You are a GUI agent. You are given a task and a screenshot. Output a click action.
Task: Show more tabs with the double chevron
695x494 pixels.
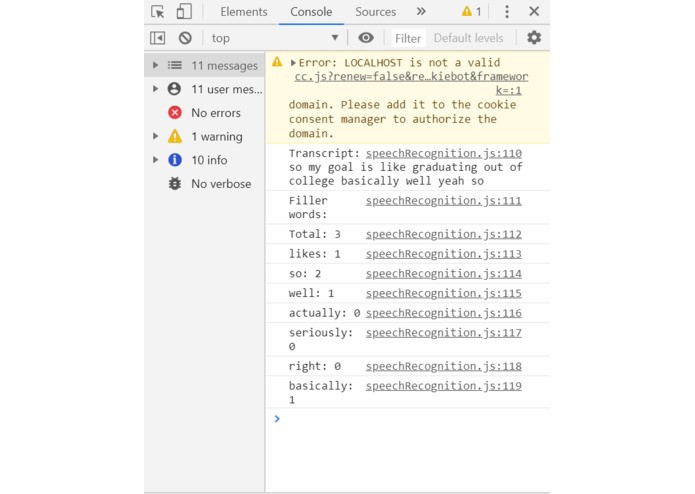[x=421, y=12]
